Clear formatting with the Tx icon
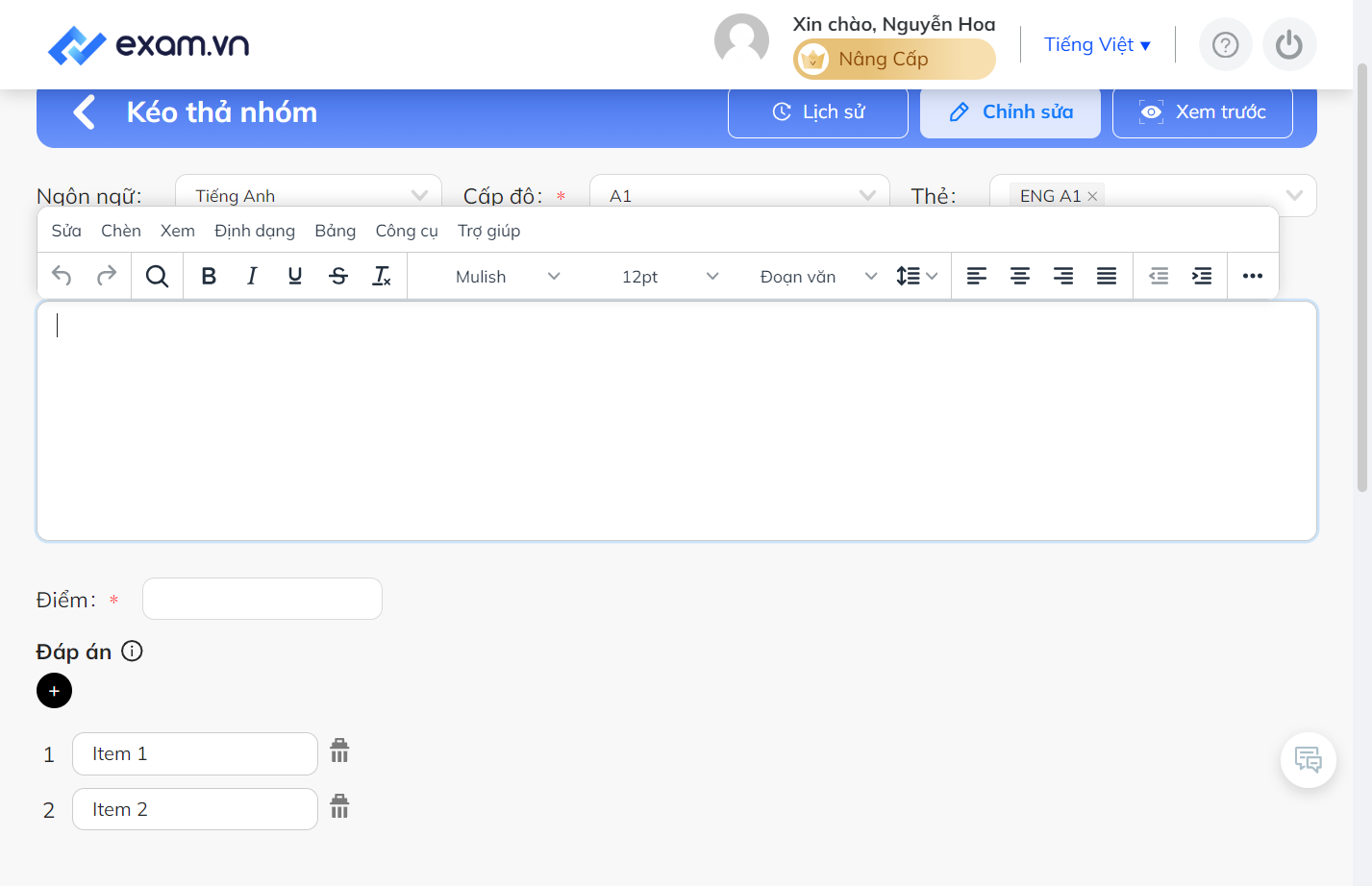Image resolution: width=1372 pixels, height=886 pixels. pyautogui.click(x=382, y=276)
